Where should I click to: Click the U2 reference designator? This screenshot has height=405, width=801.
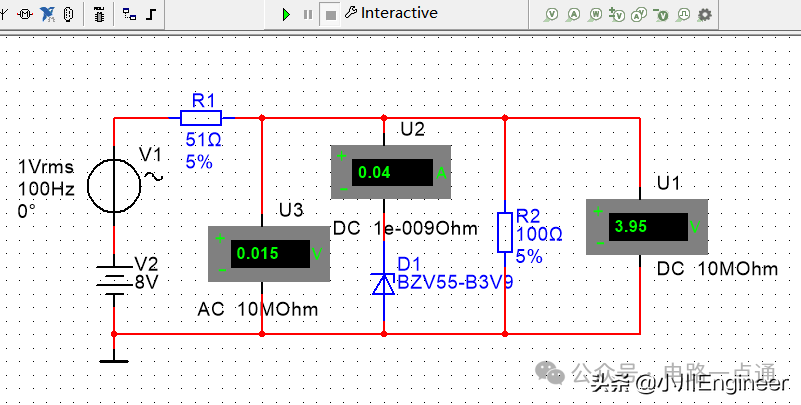coord(413,130)
